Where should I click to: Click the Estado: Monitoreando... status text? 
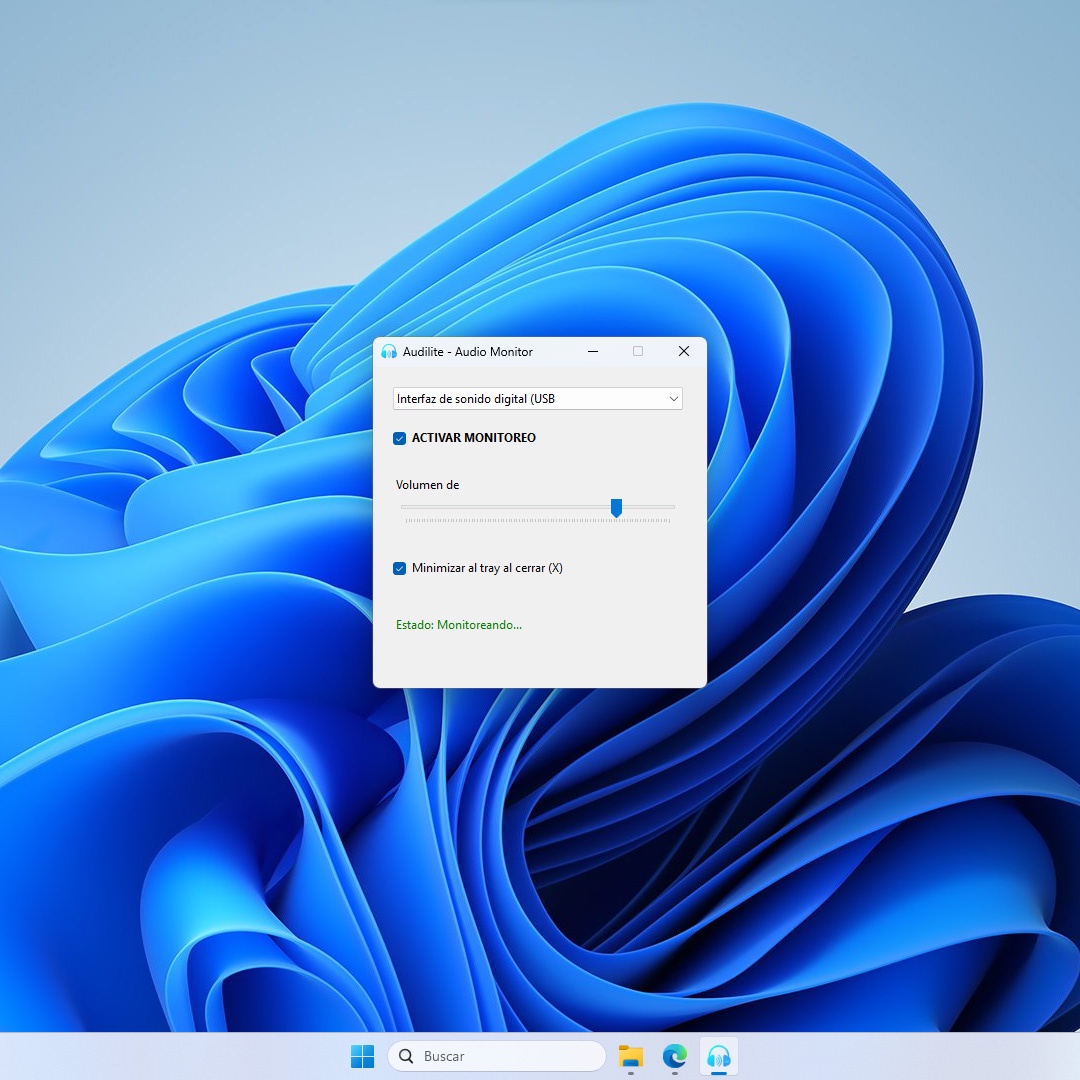coord(459,625)
